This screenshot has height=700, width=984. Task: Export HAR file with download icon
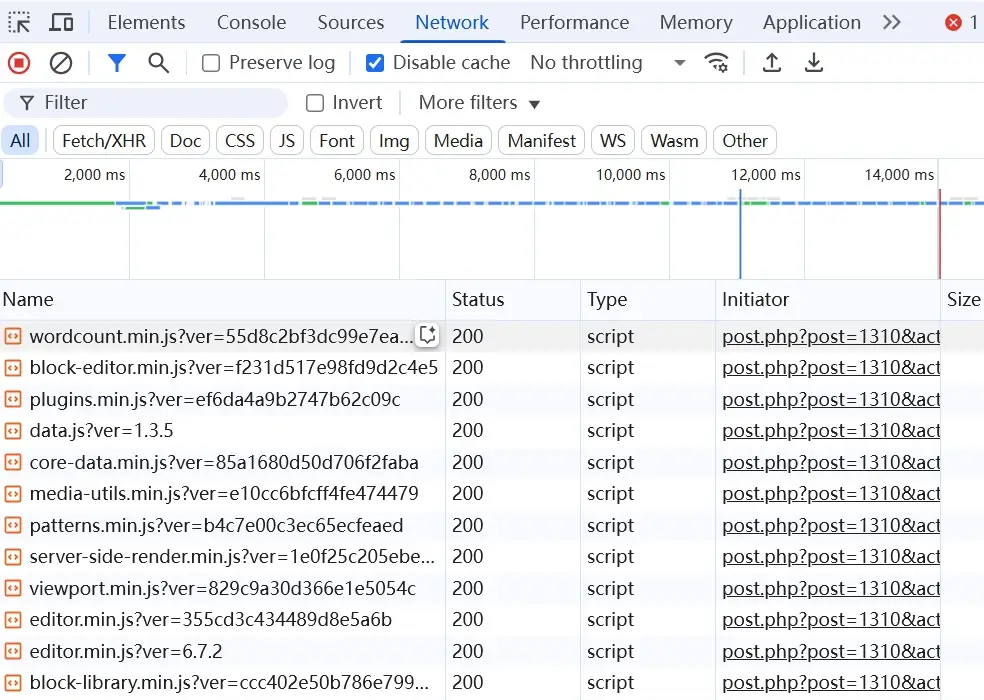click(814, 63)
